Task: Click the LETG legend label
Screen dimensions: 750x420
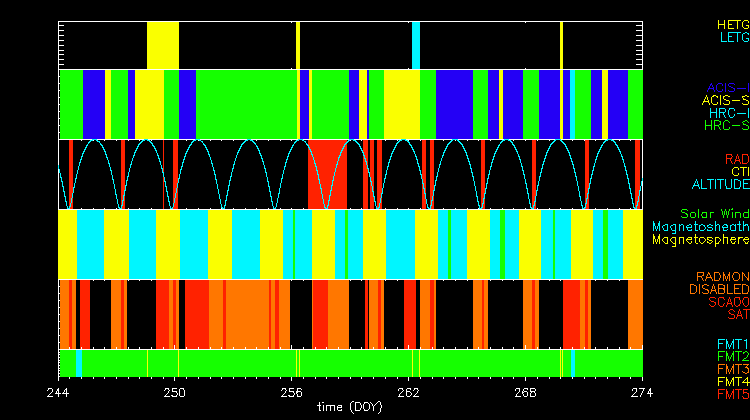Action: pos(733,37)
